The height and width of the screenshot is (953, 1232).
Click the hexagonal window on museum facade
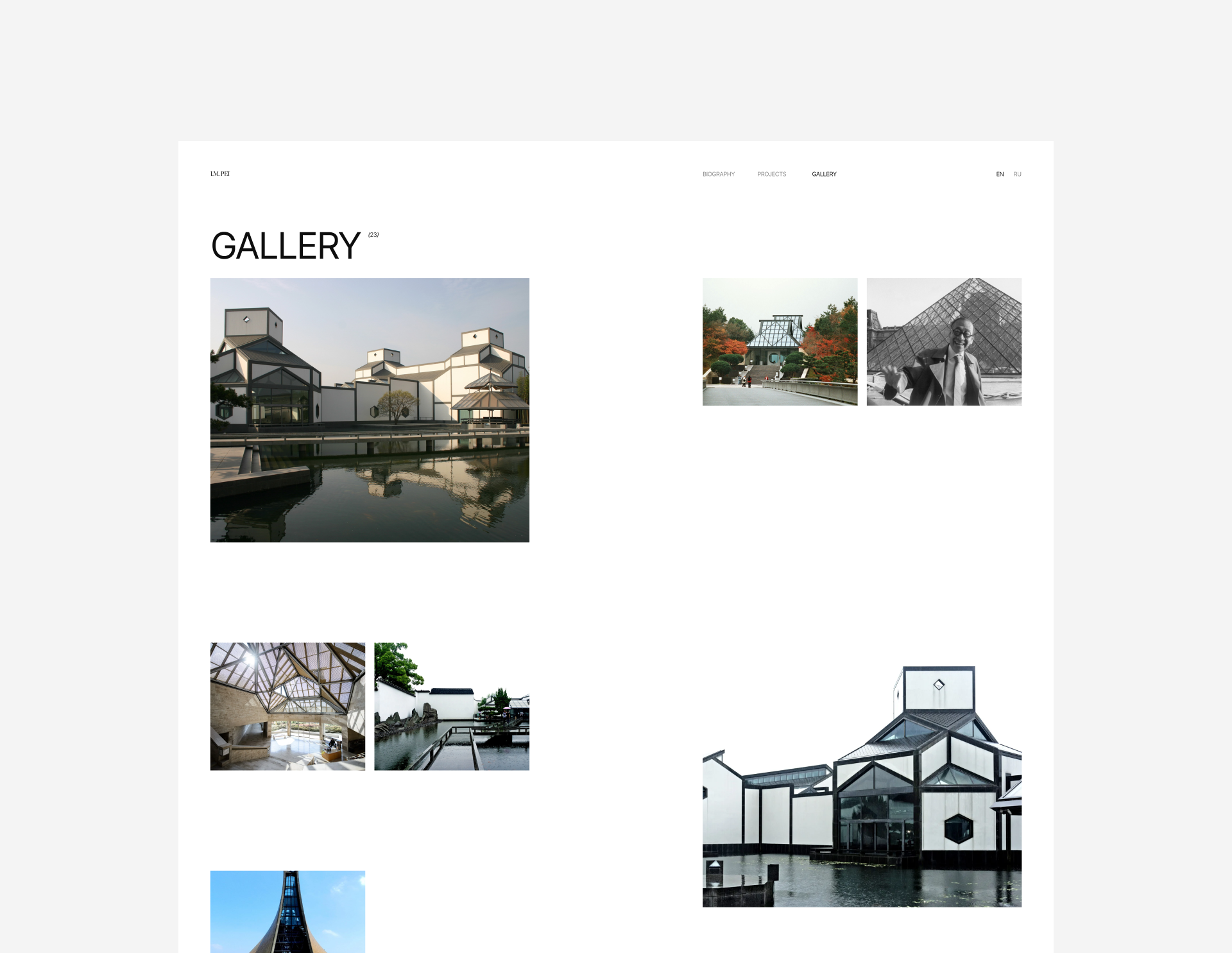[959, 828]
